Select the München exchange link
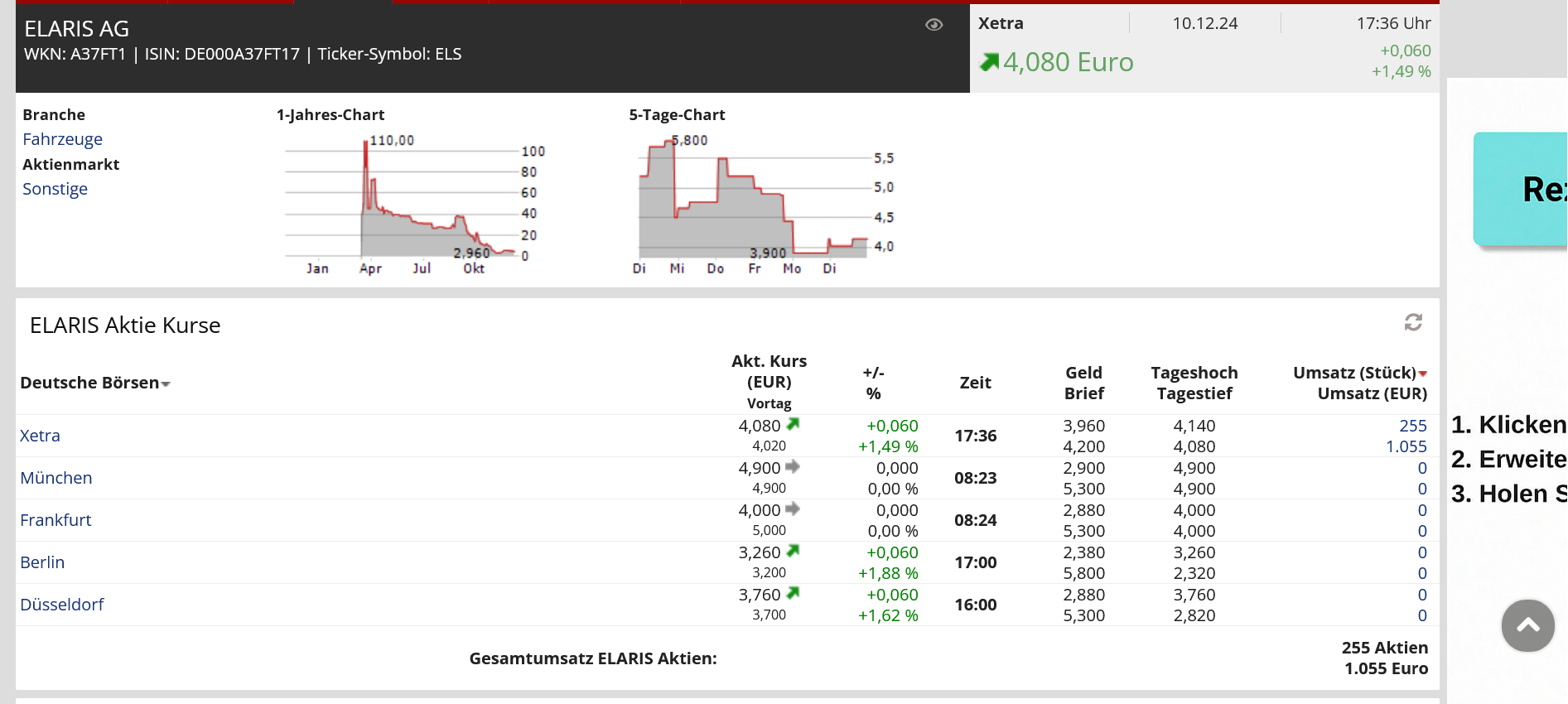1568x704 pixels. (x=55, y=478)
